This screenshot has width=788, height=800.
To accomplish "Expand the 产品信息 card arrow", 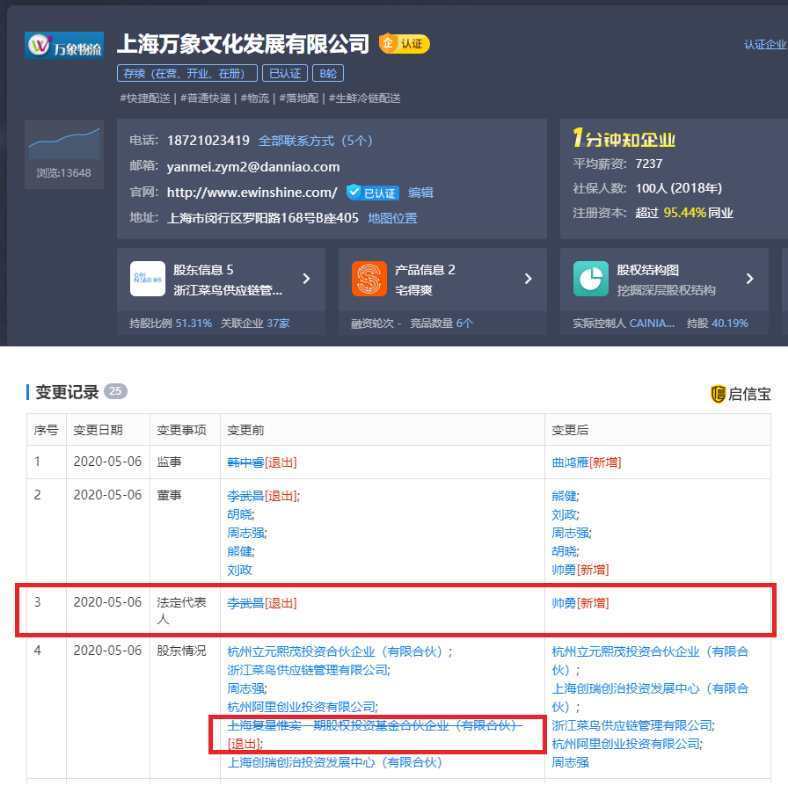I will tap(528, 279).
